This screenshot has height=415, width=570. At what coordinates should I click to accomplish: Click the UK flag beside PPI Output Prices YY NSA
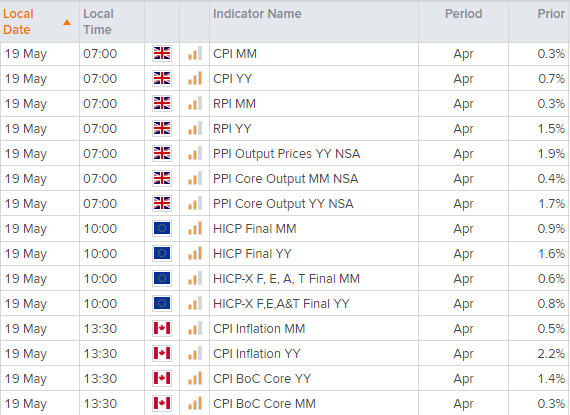click(x=162, y=153)
